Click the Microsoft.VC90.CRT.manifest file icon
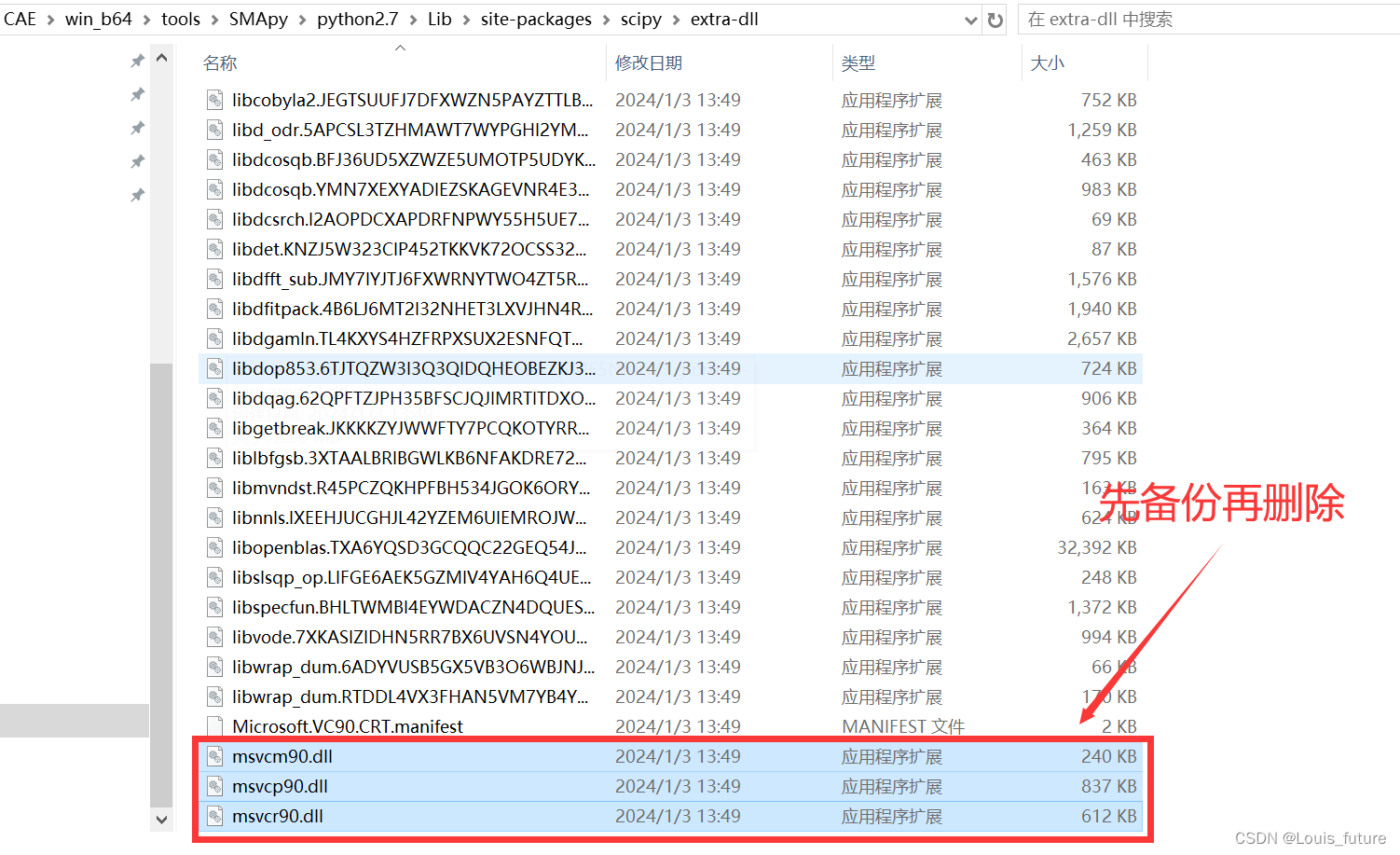This screenshot has width=1400, height=855. tap(215, 726)
